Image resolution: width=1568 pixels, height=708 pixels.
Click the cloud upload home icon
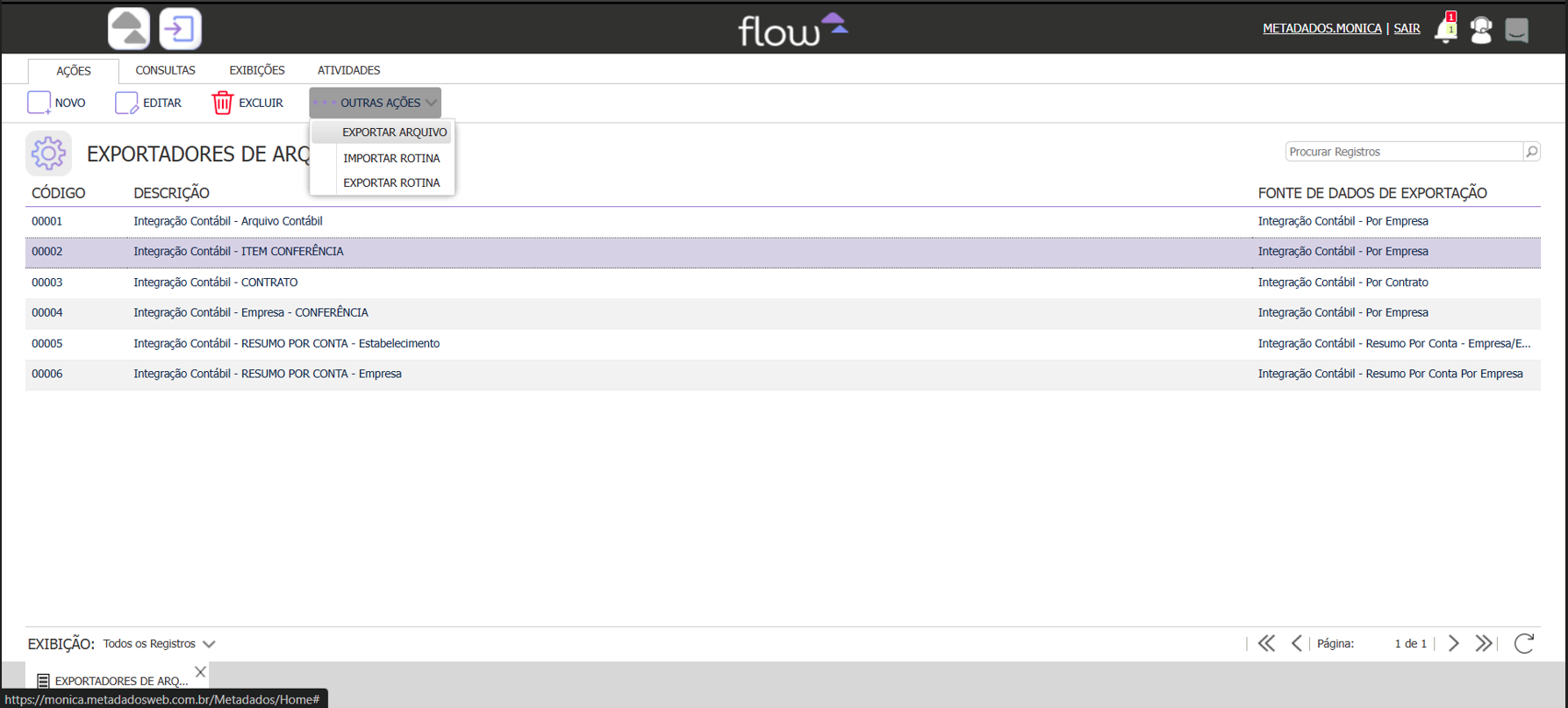[129, 28]
